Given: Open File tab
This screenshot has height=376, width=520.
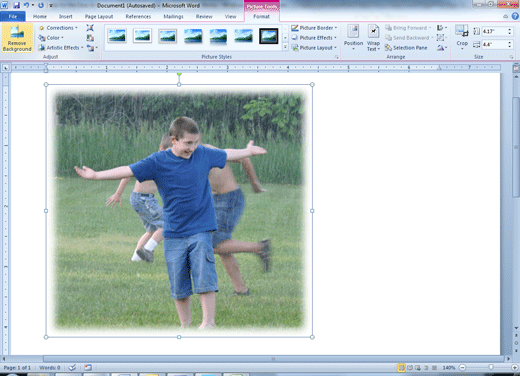Looking at the screenshot, I should click(13, 16).
